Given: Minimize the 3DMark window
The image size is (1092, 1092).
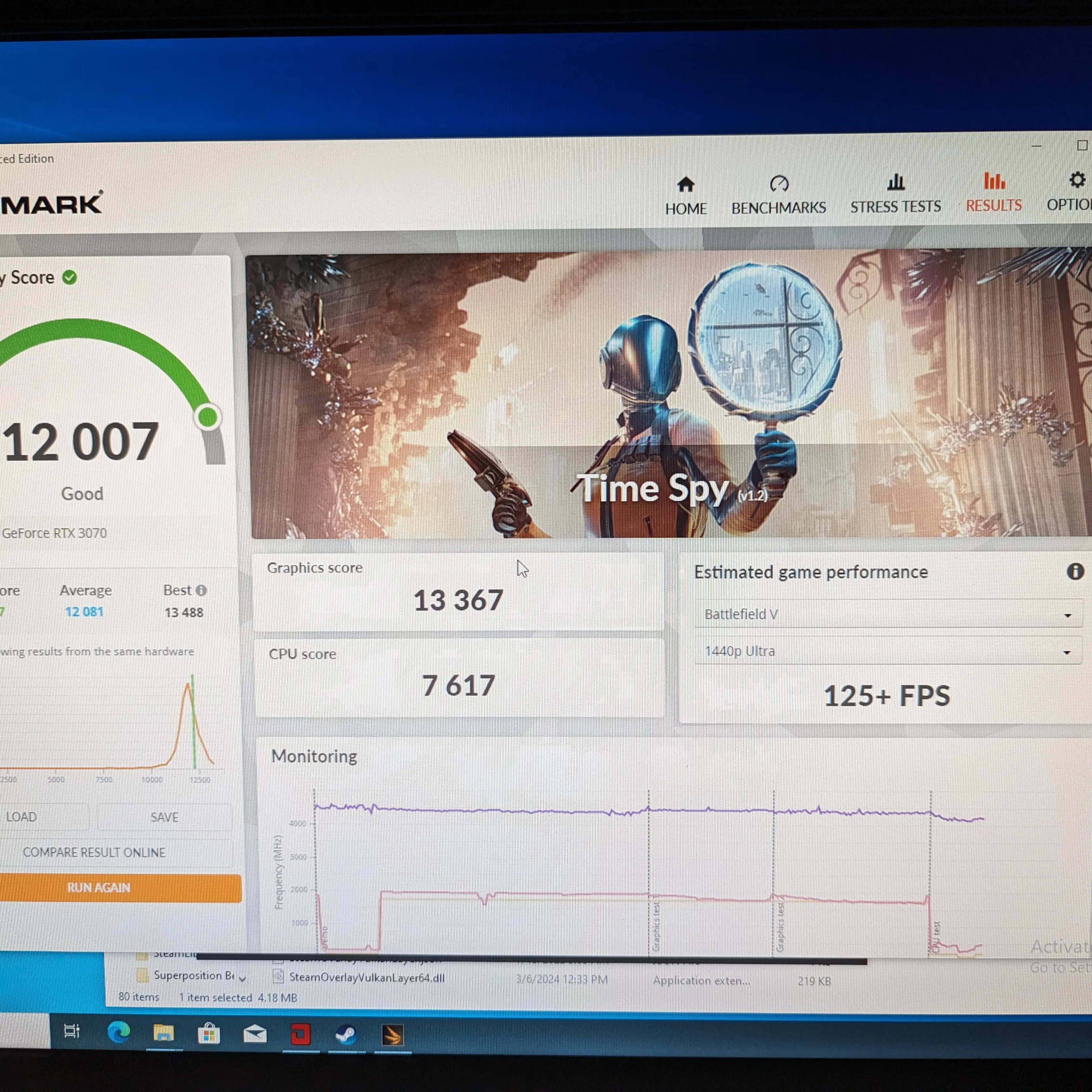Looking at the screenshot, I should click(1036, 146).
